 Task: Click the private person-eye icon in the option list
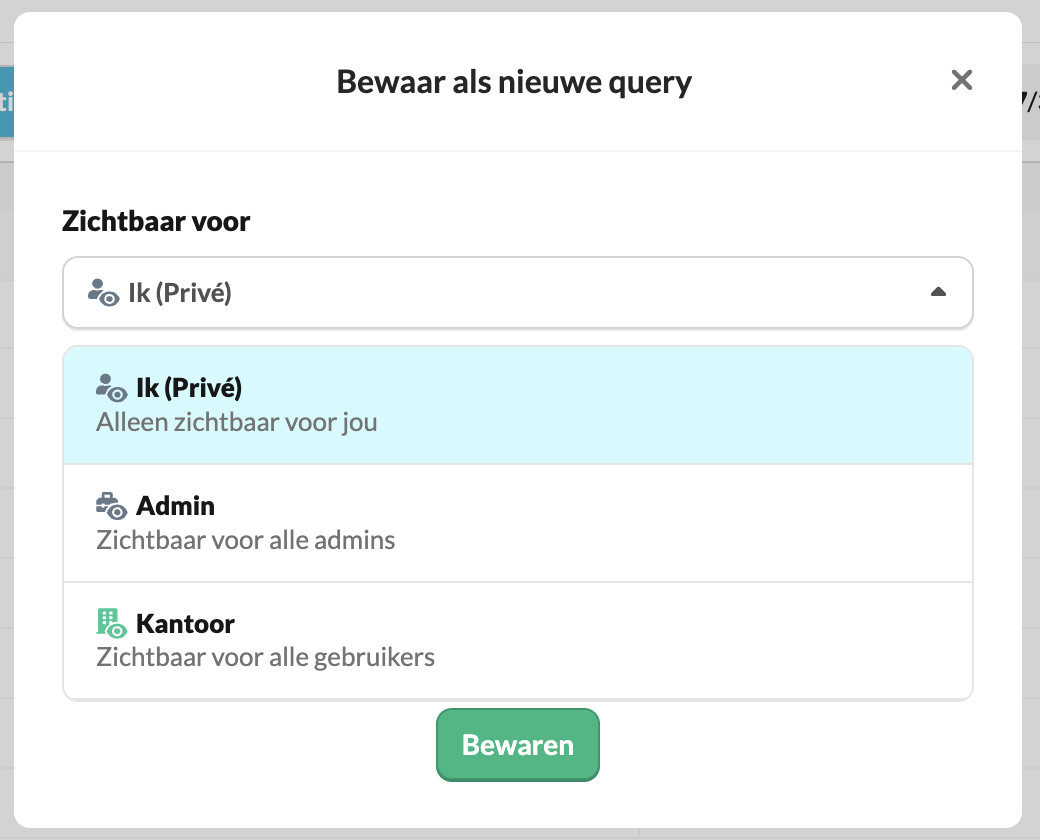click(x=111, y=388)
